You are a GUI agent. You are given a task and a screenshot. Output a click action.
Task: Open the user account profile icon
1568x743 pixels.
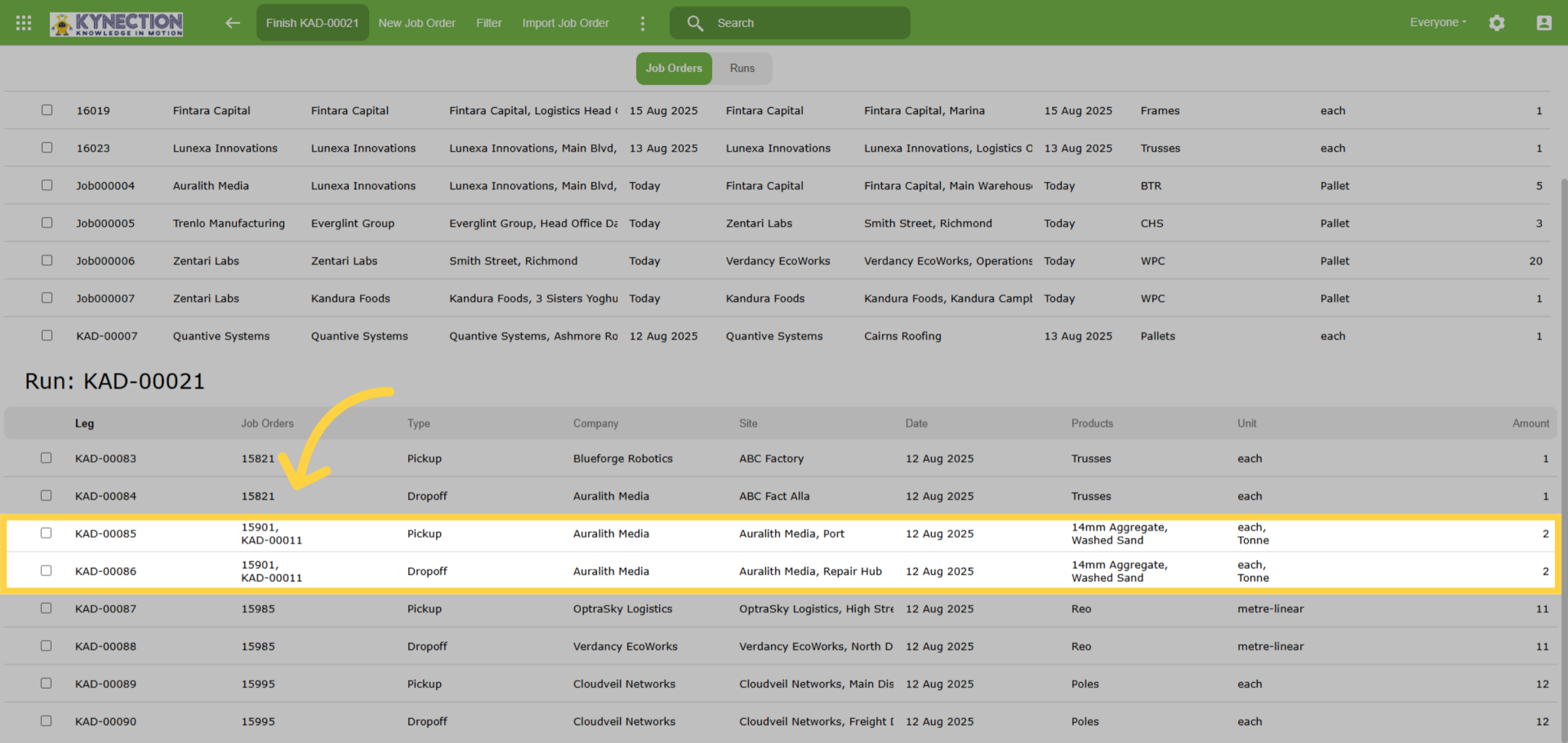point(1543,23)
